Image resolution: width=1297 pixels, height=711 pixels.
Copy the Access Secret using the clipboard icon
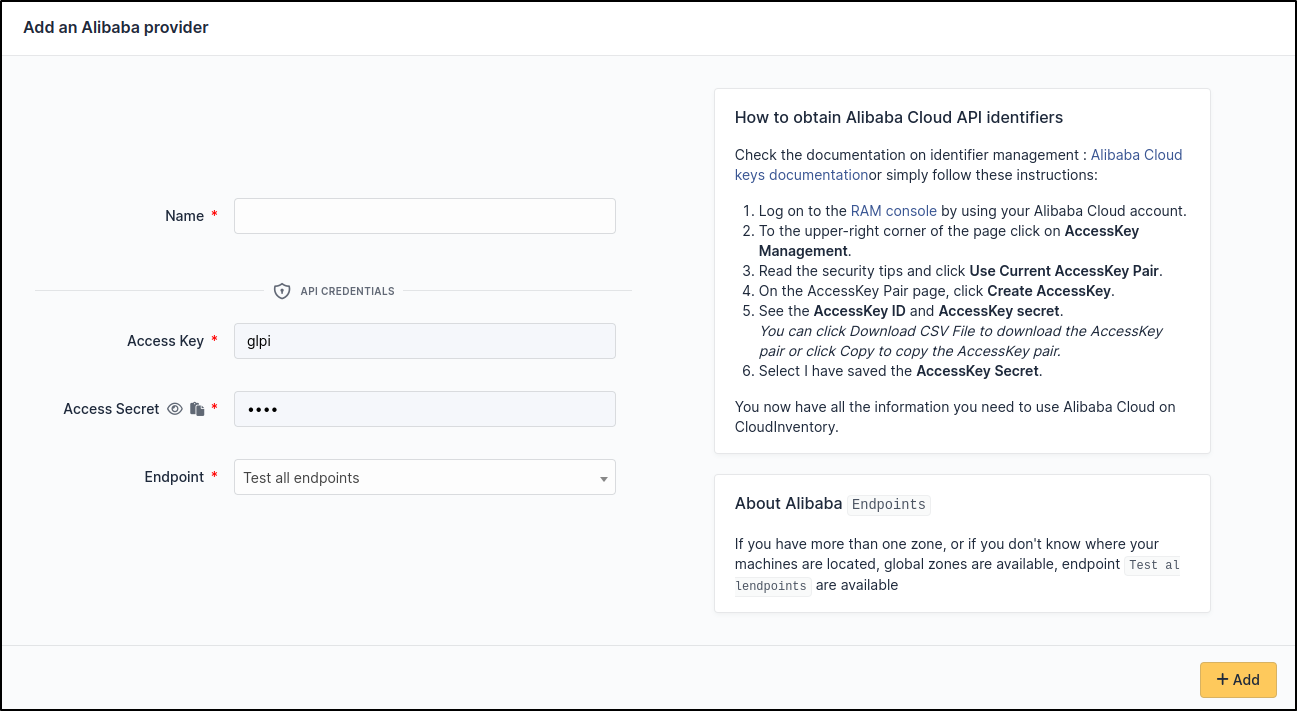point(197,409)
